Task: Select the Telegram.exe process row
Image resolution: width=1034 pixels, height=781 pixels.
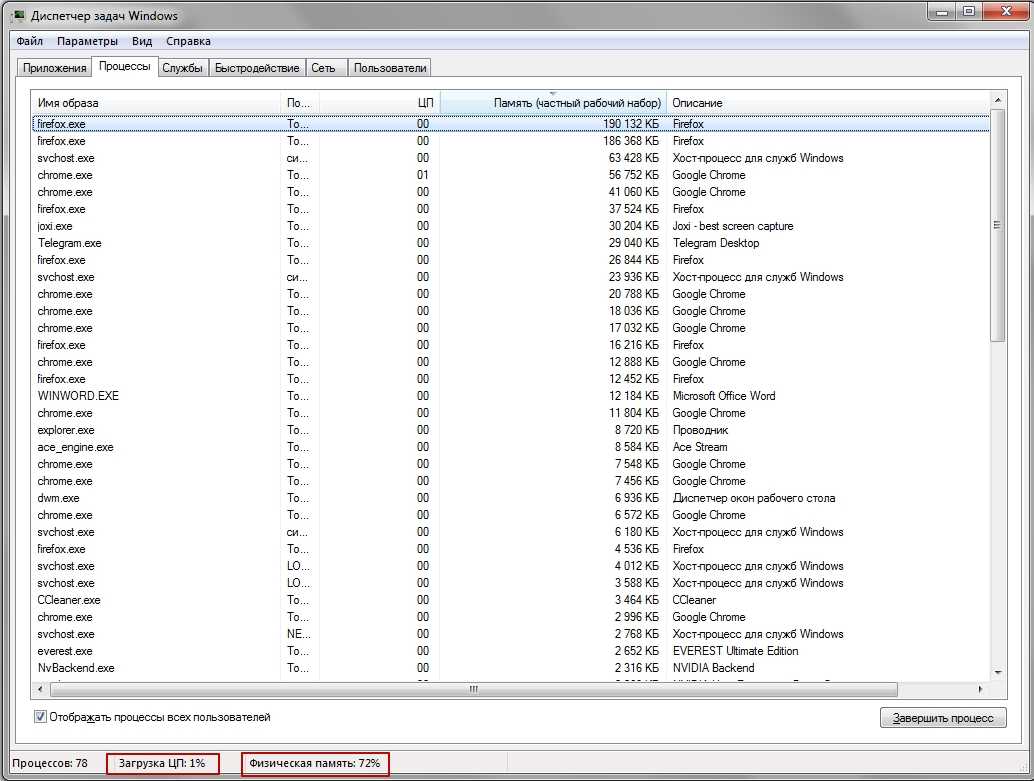Action: 70,243
